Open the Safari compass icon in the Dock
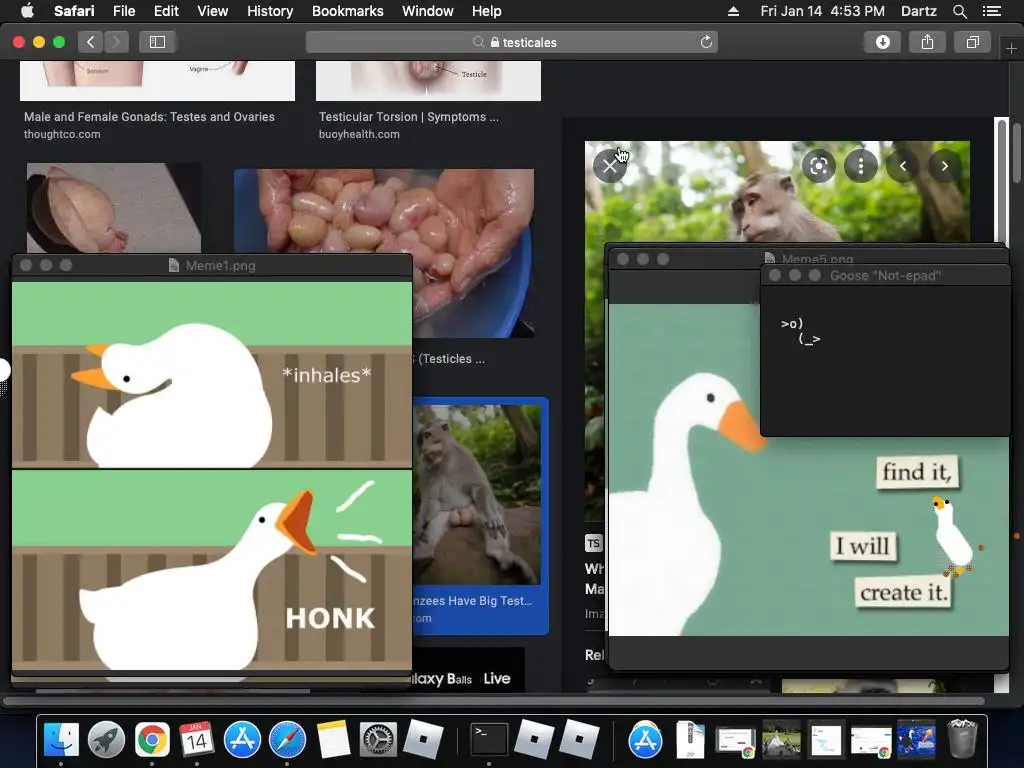Screen dimensions: 1024x768 [287, 740]
